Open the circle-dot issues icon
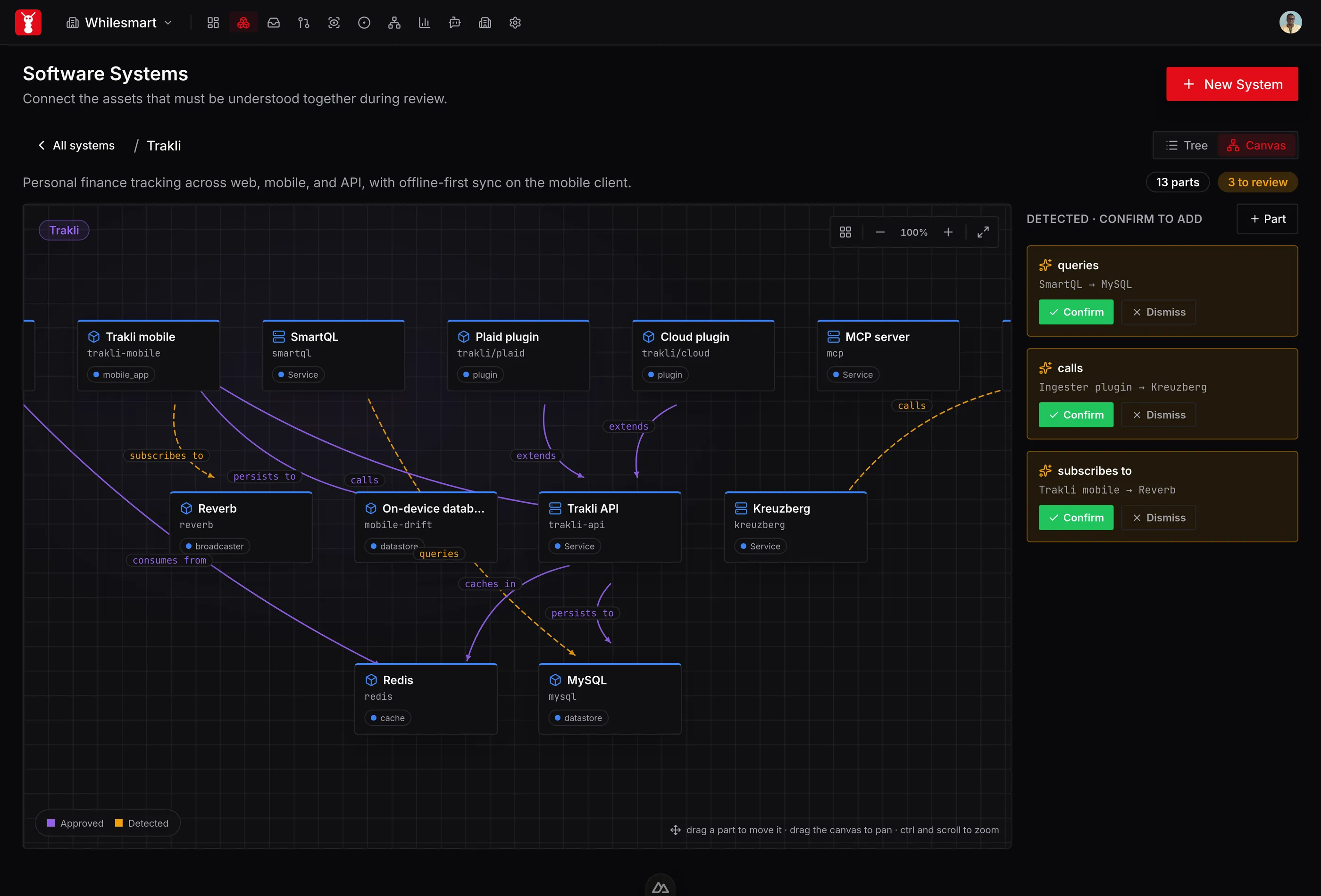This screenshot has height=896, width=1321. coord(364,23)
